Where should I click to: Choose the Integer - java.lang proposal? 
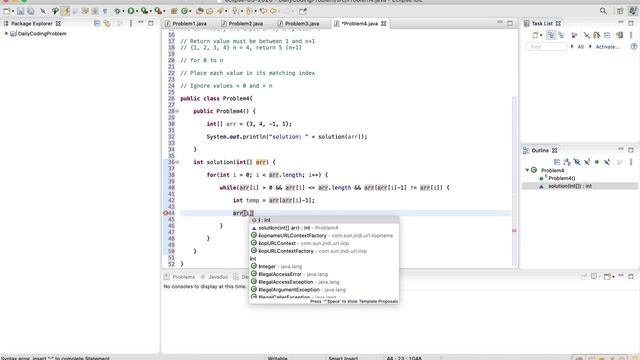tap(324, 266)
